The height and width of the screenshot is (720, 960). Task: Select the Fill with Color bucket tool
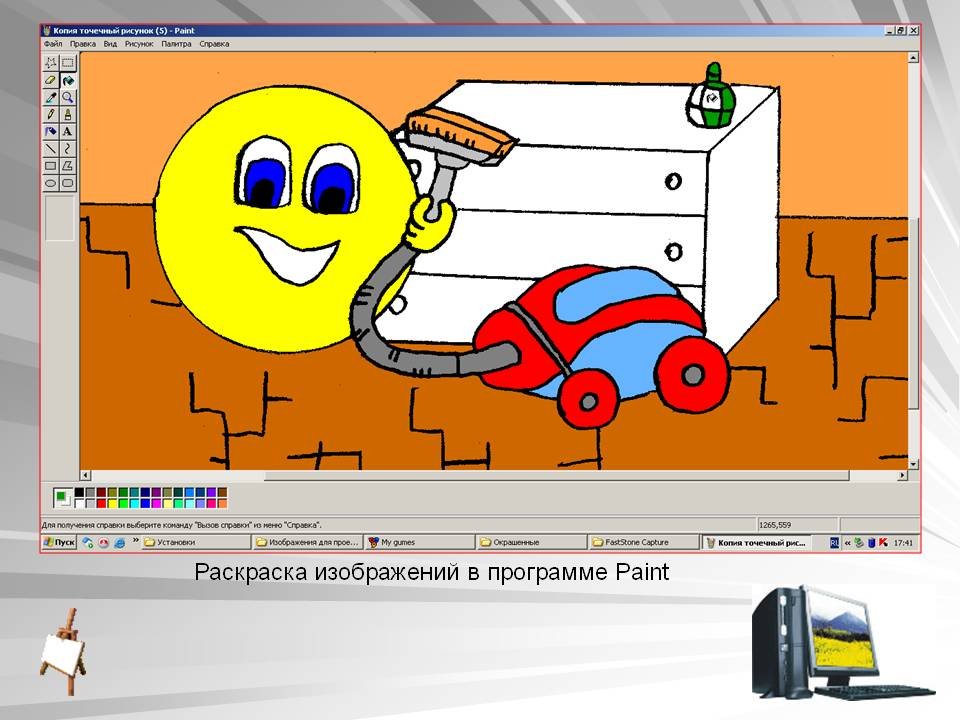pyautogui.click(x=68, y=80)
